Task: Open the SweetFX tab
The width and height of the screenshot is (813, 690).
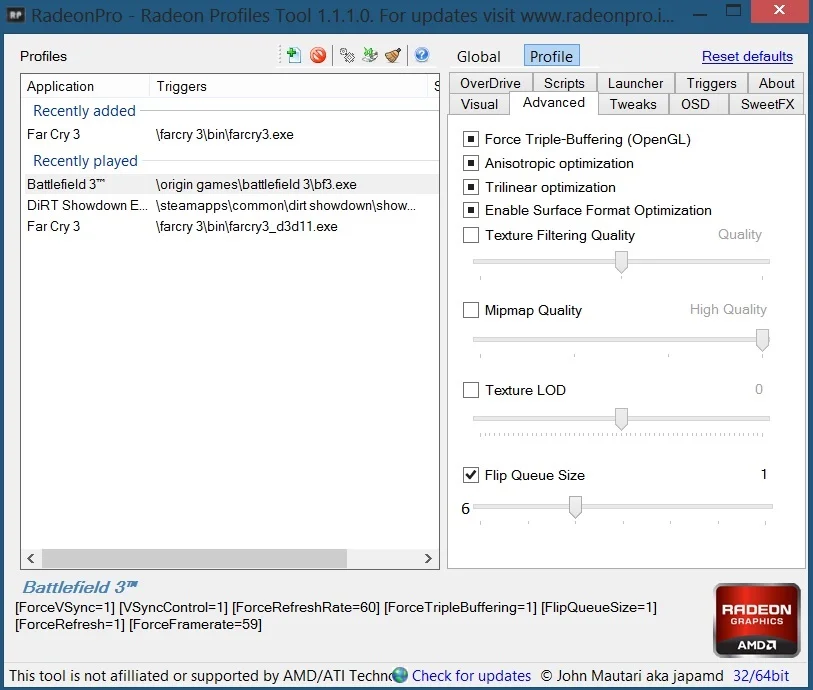Action: (767, 104)
